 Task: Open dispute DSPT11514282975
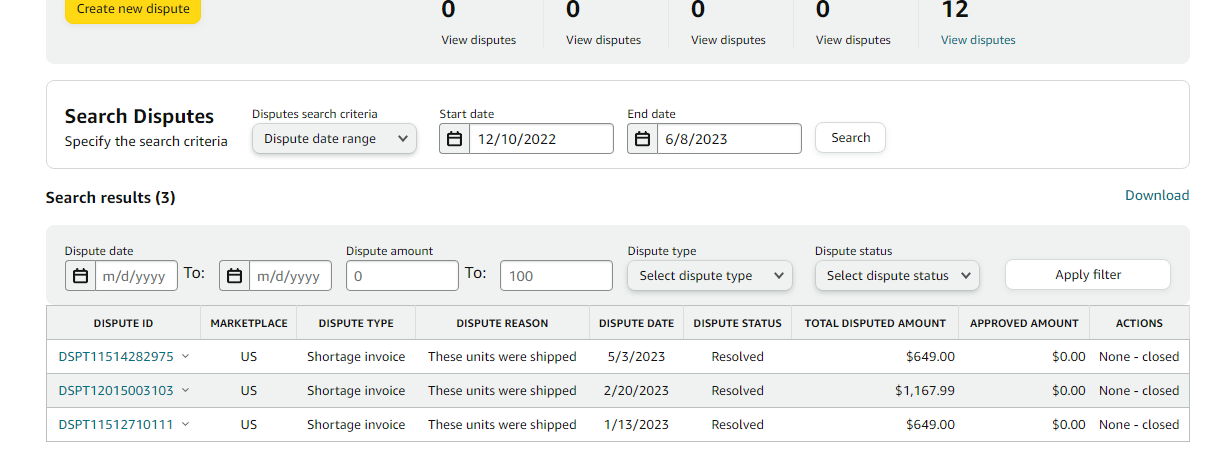coord(116,357)
